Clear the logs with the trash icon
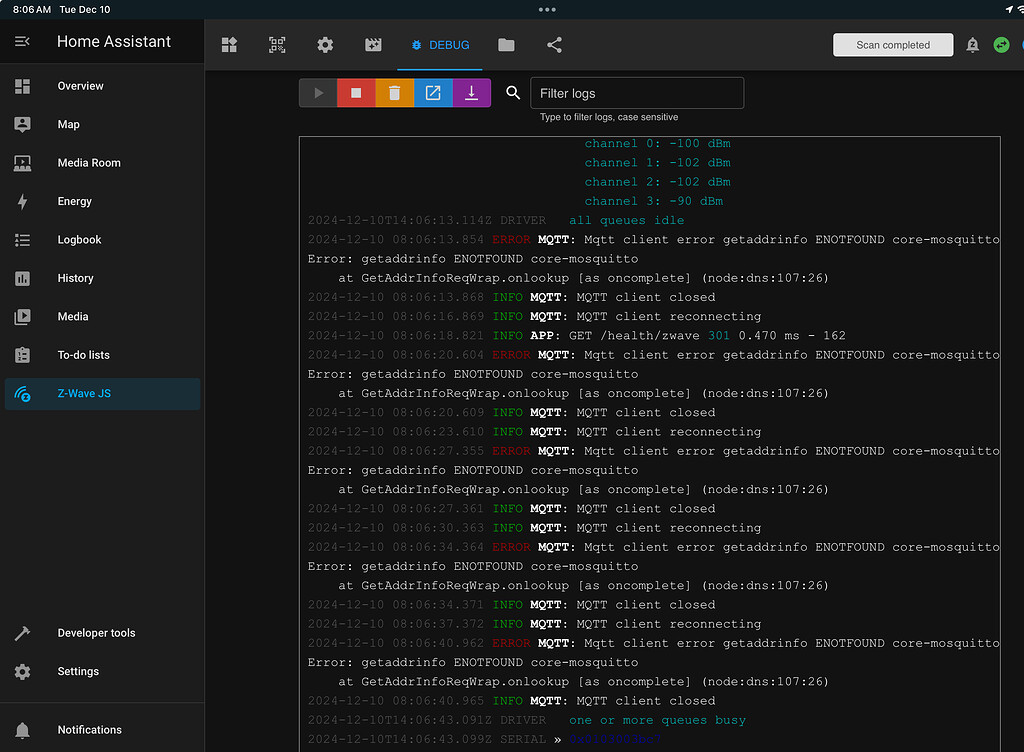The height and width of the screenshot is (752, 1024). [x=394, y=92]
